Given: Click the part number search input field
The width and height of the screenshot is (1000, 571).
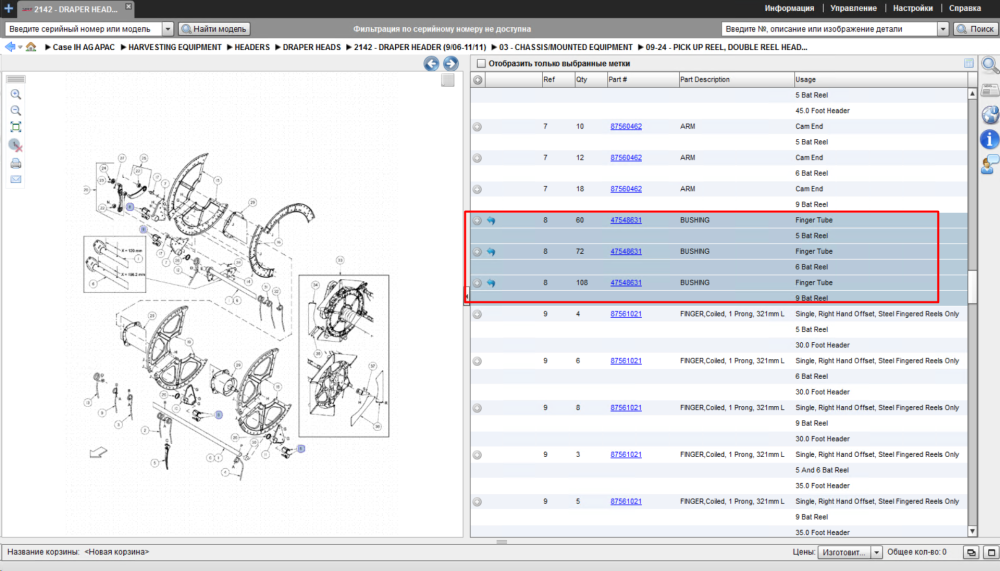Looking at the screenshot, I should [829, 29].
